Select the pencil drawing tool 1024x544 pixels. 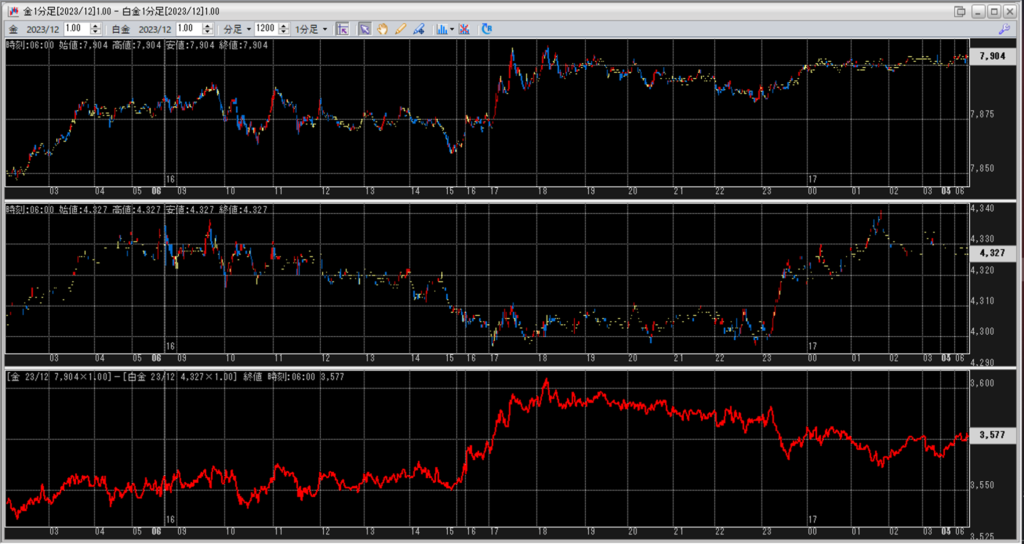point(400,29)
